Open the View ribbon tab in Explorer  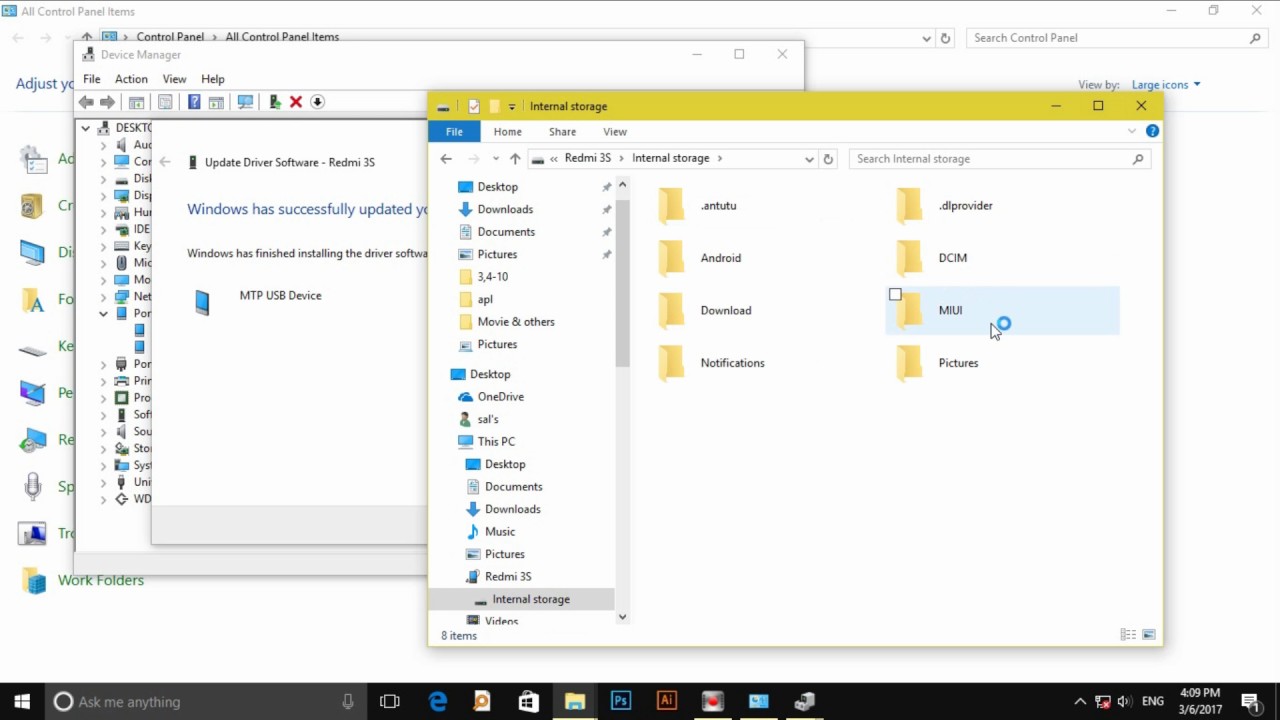tap(615, 132)
